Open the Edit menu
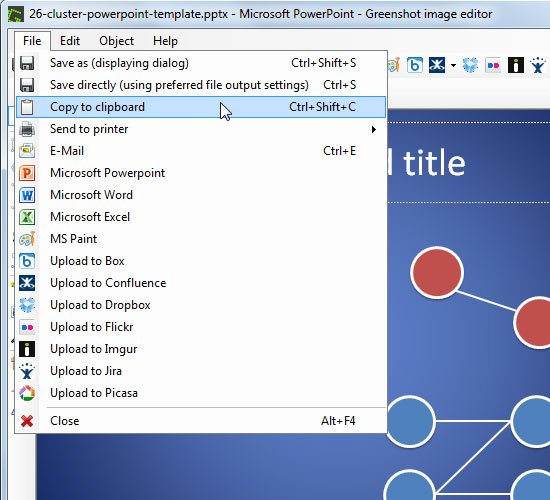The height and width of the screenshot is (500, 550). (70, 41)
